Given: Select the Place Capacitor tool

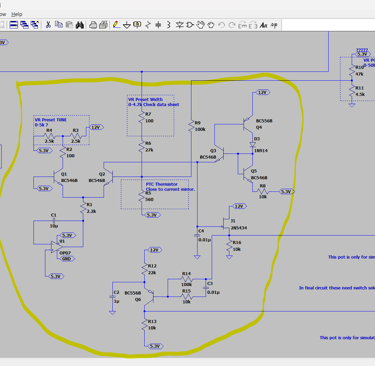Looking at the screenshot, I should click(158, 25).
